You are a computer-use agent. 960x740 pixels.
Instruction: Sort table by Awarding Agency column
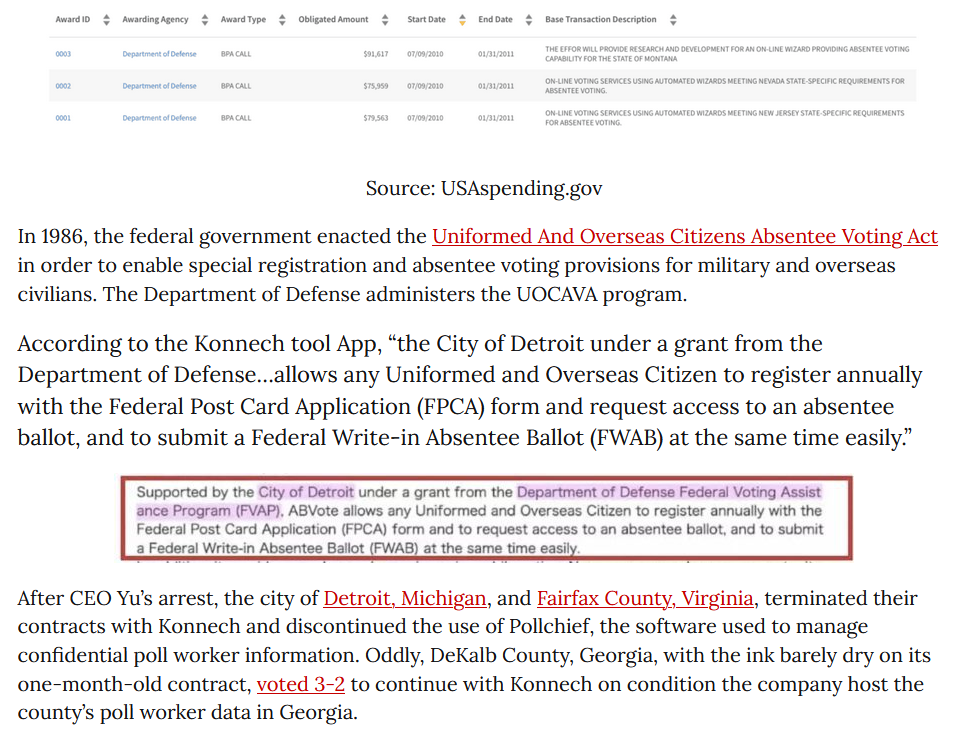click(x=205, y=20)
